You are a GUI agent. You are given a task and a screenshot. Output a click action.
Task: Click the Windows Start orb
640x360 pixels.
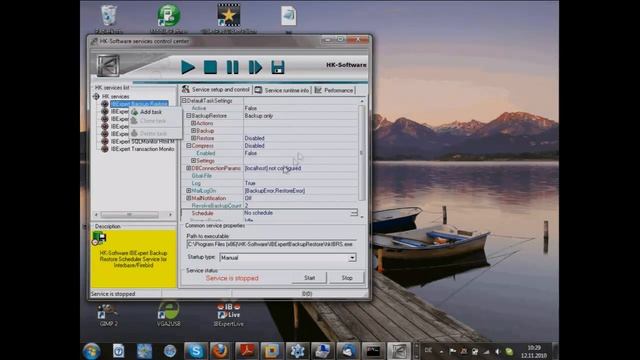pyautogui.click(x=91, y=351)
